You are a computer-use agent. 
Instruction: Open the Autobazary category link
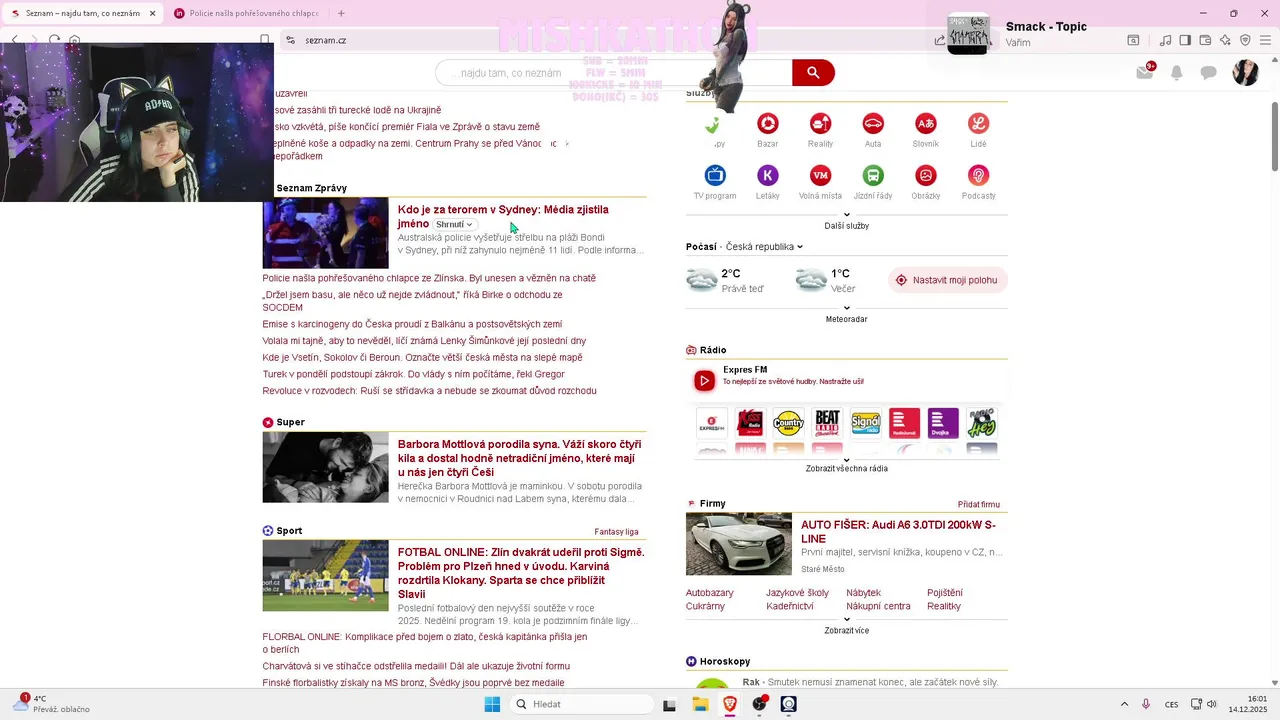point(710,593)
